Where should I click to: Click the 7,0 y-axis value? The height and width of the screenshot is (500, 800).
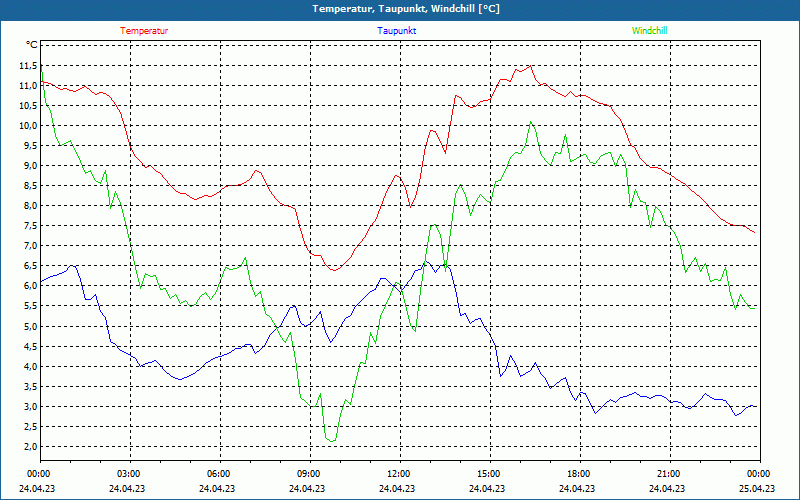tap(31, 246)
